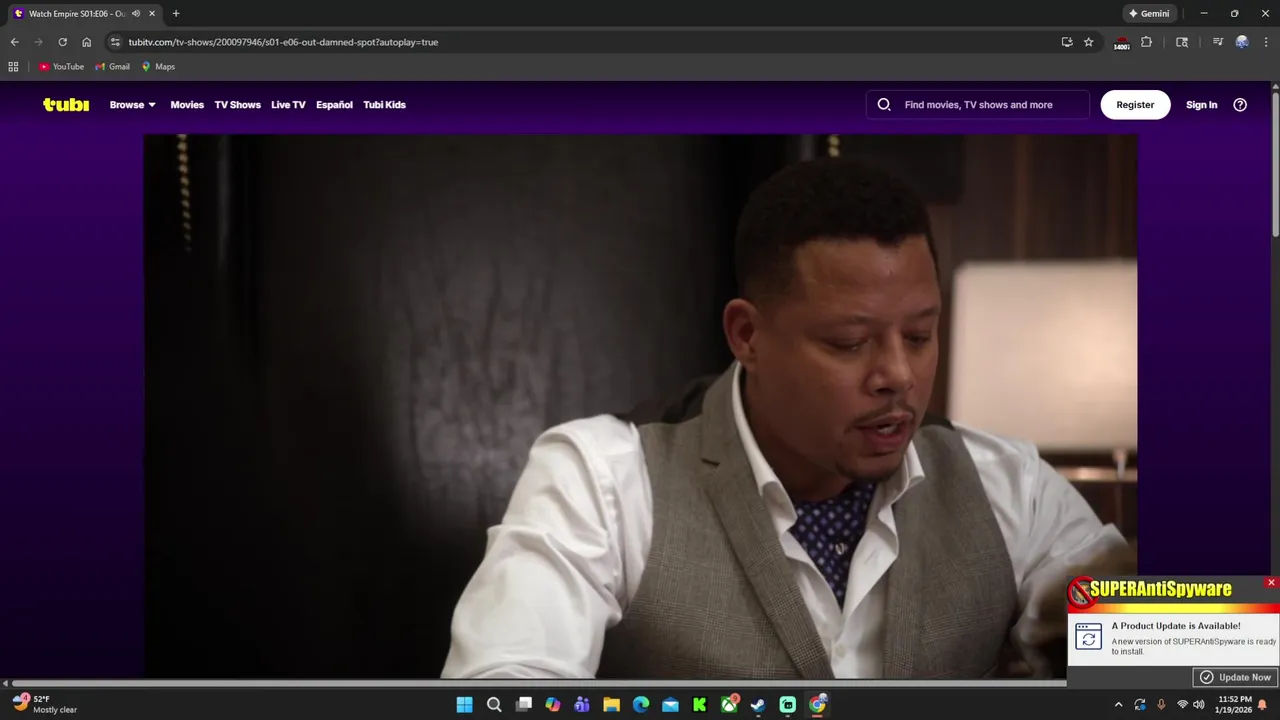Open Mail app on taskbar
This screenshot has height=720, width=1280.
click(x=670, y=705)
